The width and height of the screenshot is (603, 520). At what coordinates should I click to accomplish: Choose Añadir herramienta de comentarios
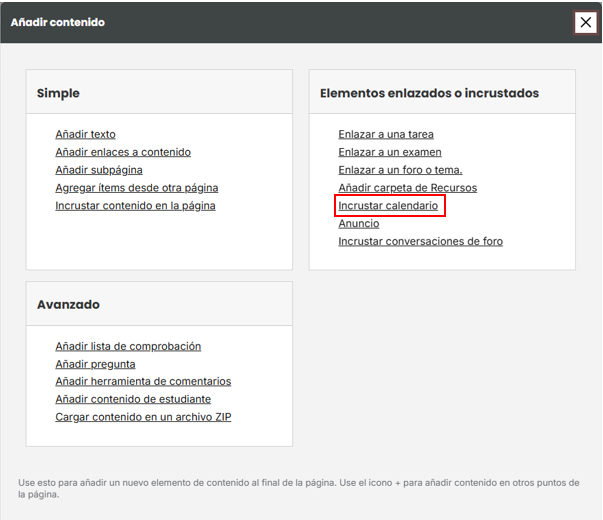(143, 381)
